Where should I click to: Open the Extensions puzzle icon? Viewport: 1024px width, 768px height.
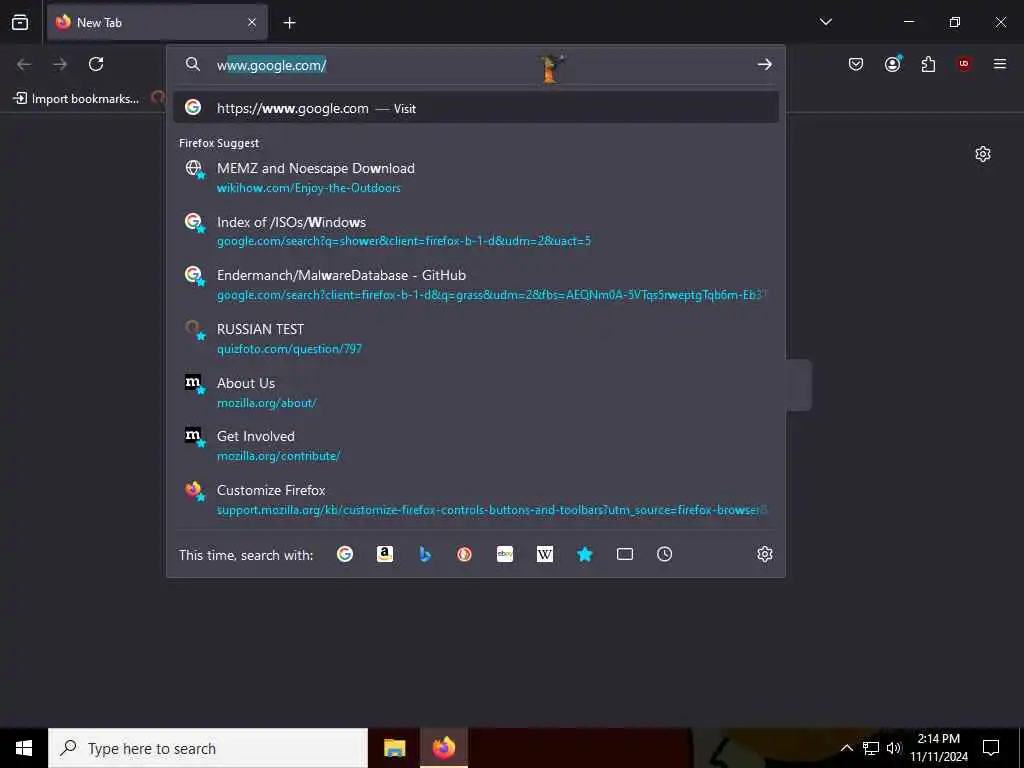[928, 64]
